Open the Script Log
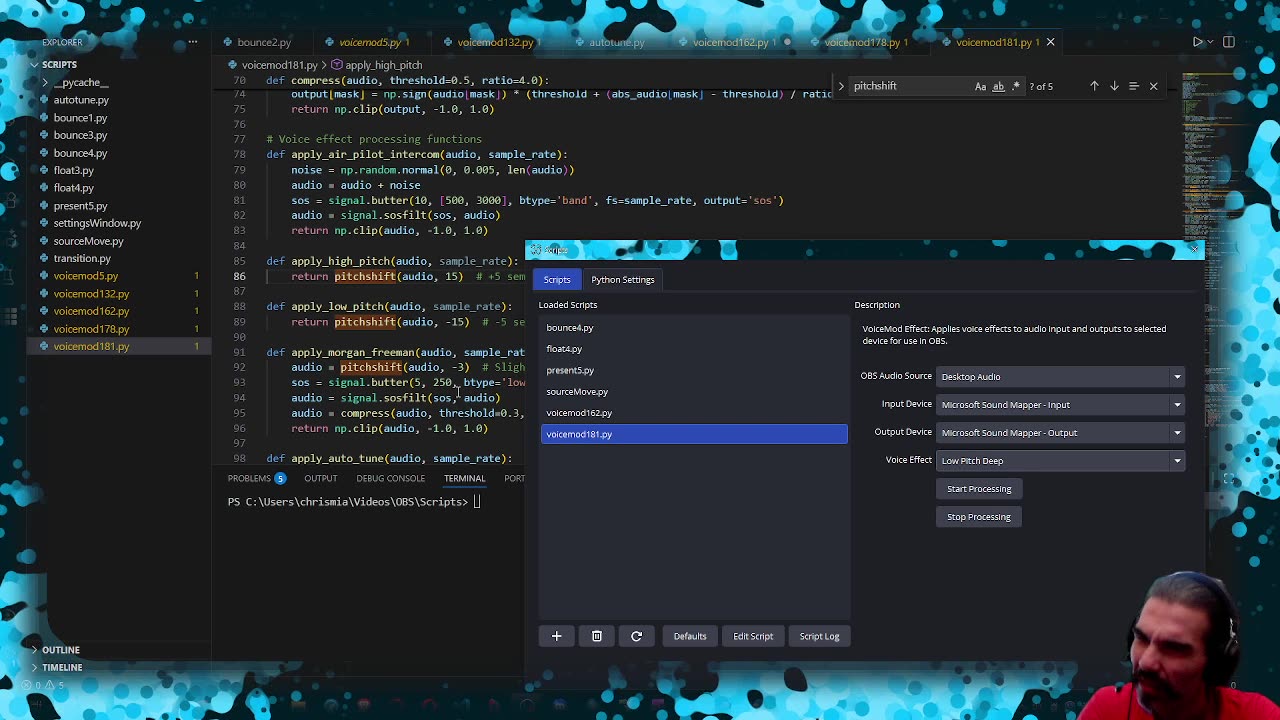Viewport: 1280px width, 720px height. pyautogui.click(x=819, y=636)
